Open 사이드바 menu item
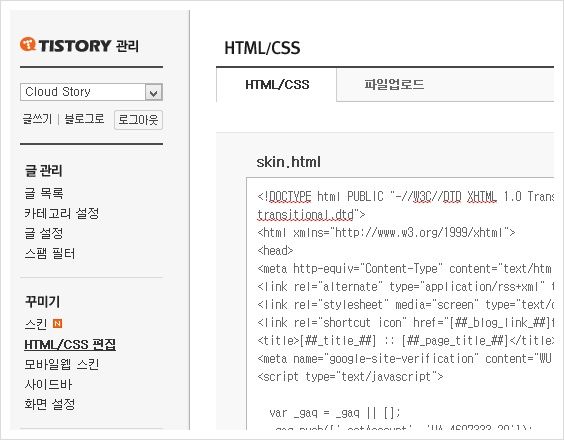Viewport: 564px width, 440px height. pos(48,384)
